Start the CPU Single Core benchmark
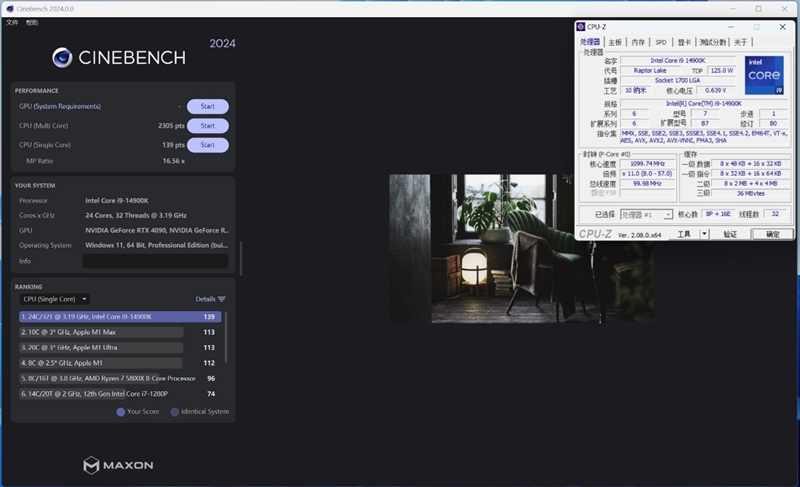This screenshot has width=800, height=487. click(208, 145)
